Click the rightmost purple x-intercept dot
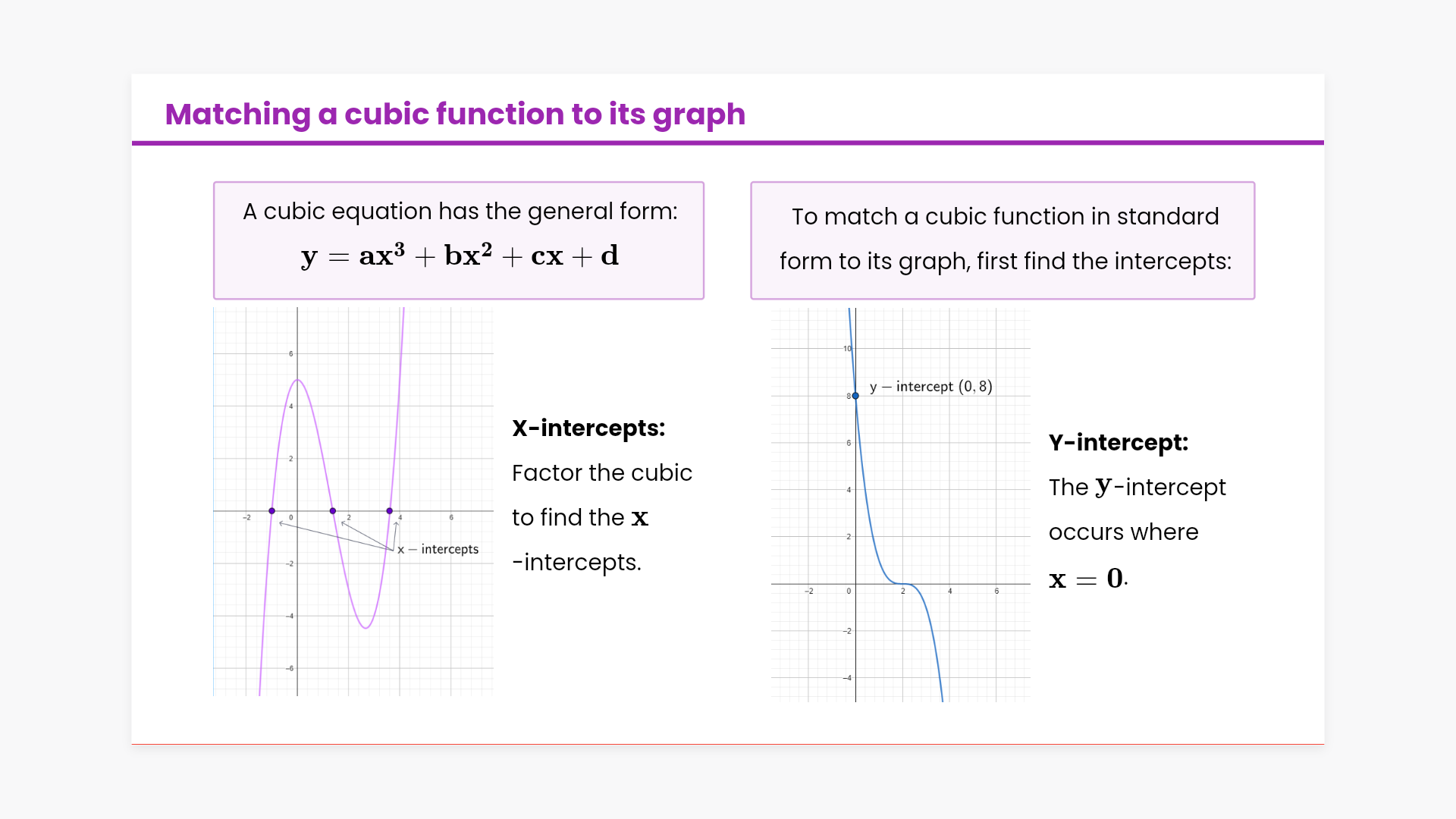Image resolution: width=1456 pixels, height=819 pixels. [x=390, y=511]
